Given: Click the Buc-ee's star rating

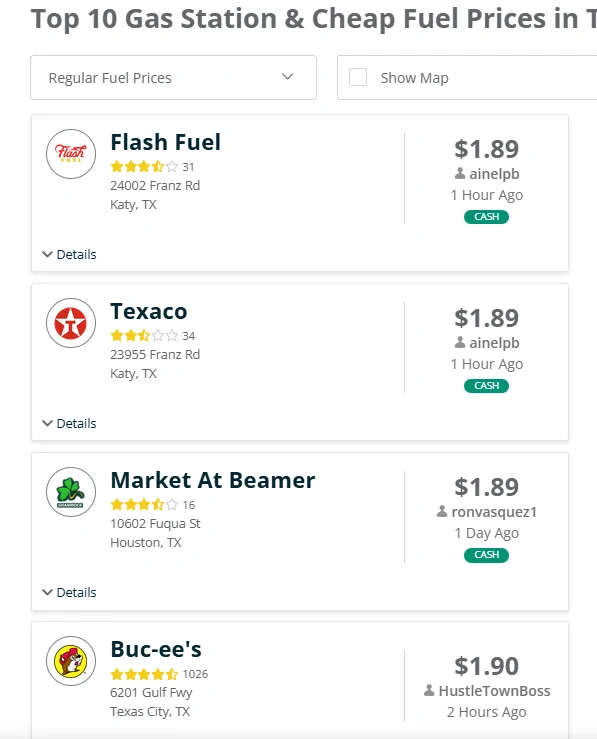Looking at the screenshot, I should (144, 674).
